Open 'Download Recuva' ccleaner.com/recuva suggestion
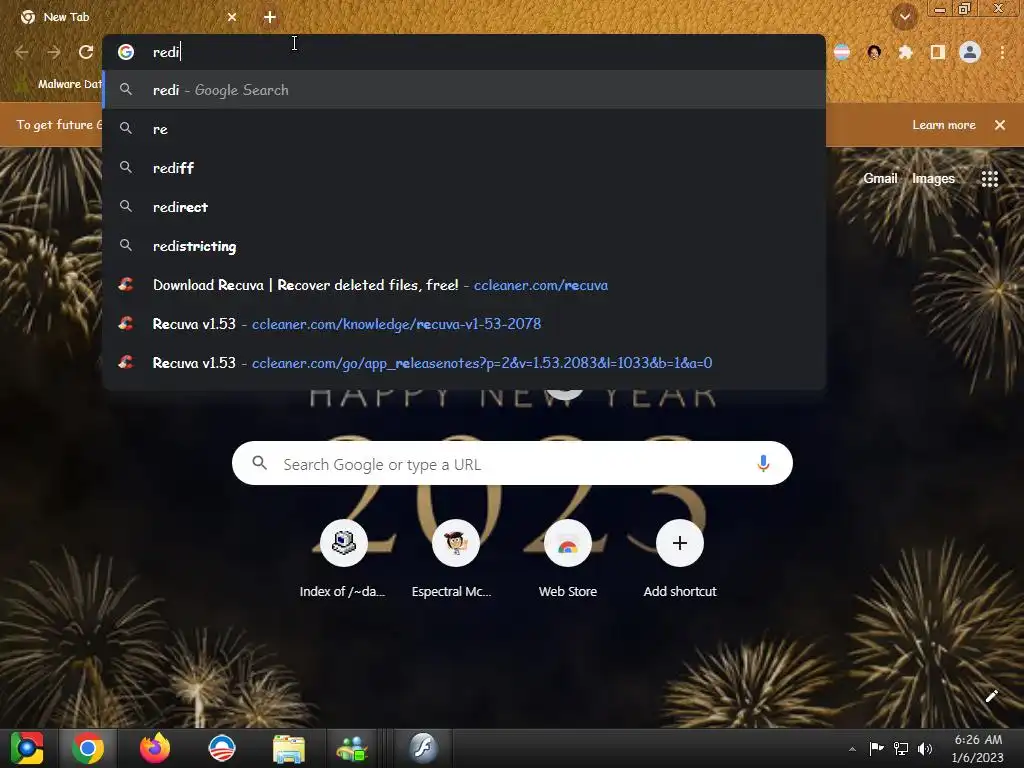The height and width of the screenshot is (768, 1024). pyautogui.click(x=464, y=285)
